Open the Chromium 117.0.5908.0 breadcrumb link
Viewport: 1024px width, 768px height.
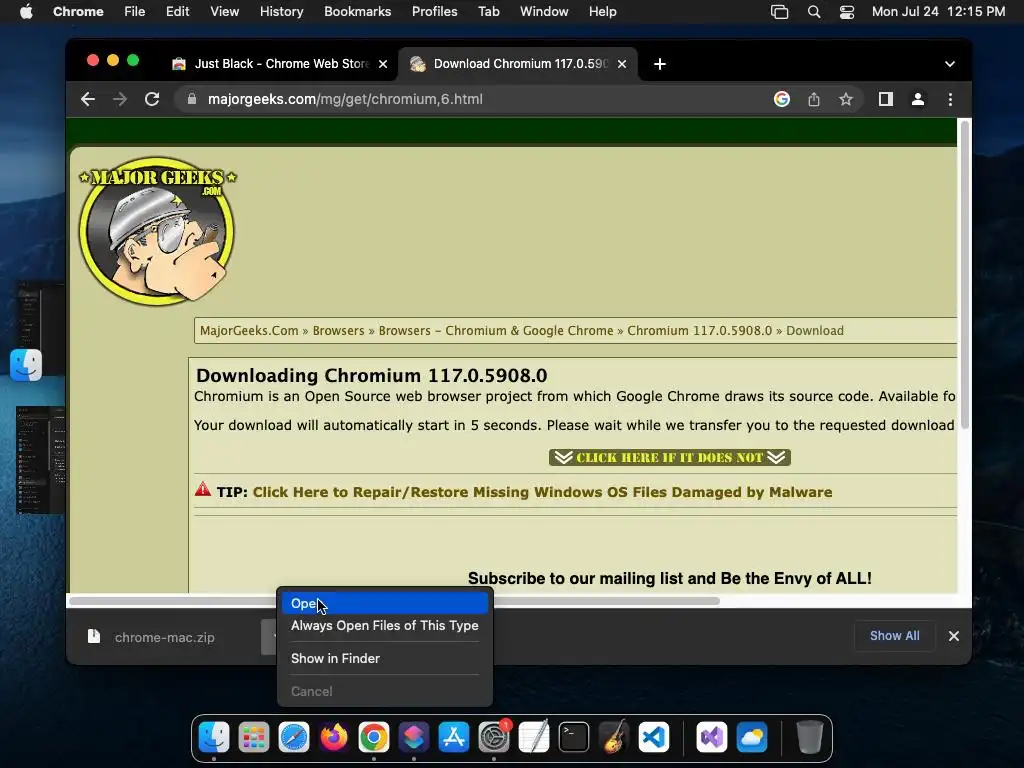[x=699, y=330]
